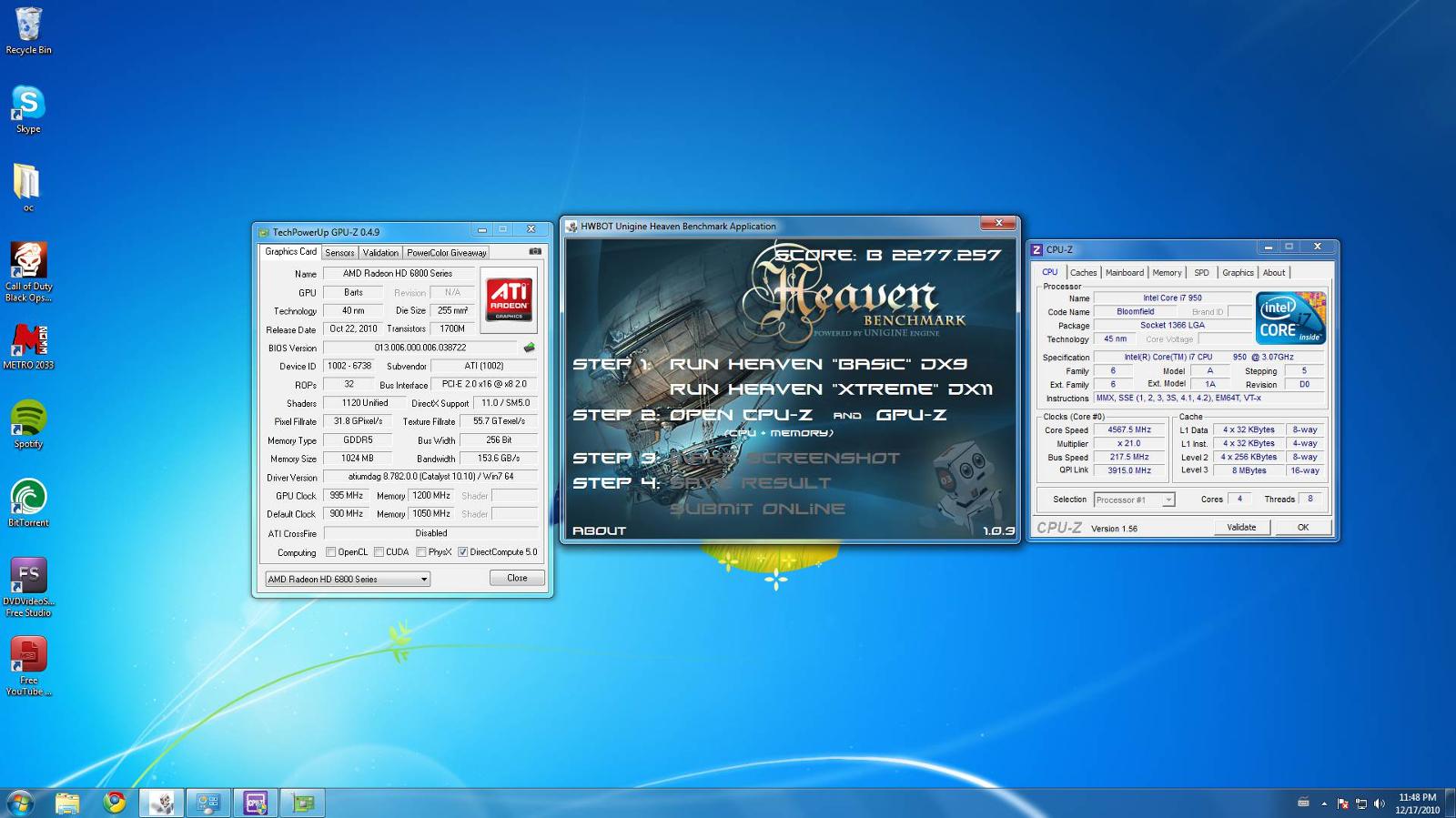The width and height of the screenshot is (1456, 818).
Task: Click TAKE SCREENSHOT in step 3
Action: point(784,459)
